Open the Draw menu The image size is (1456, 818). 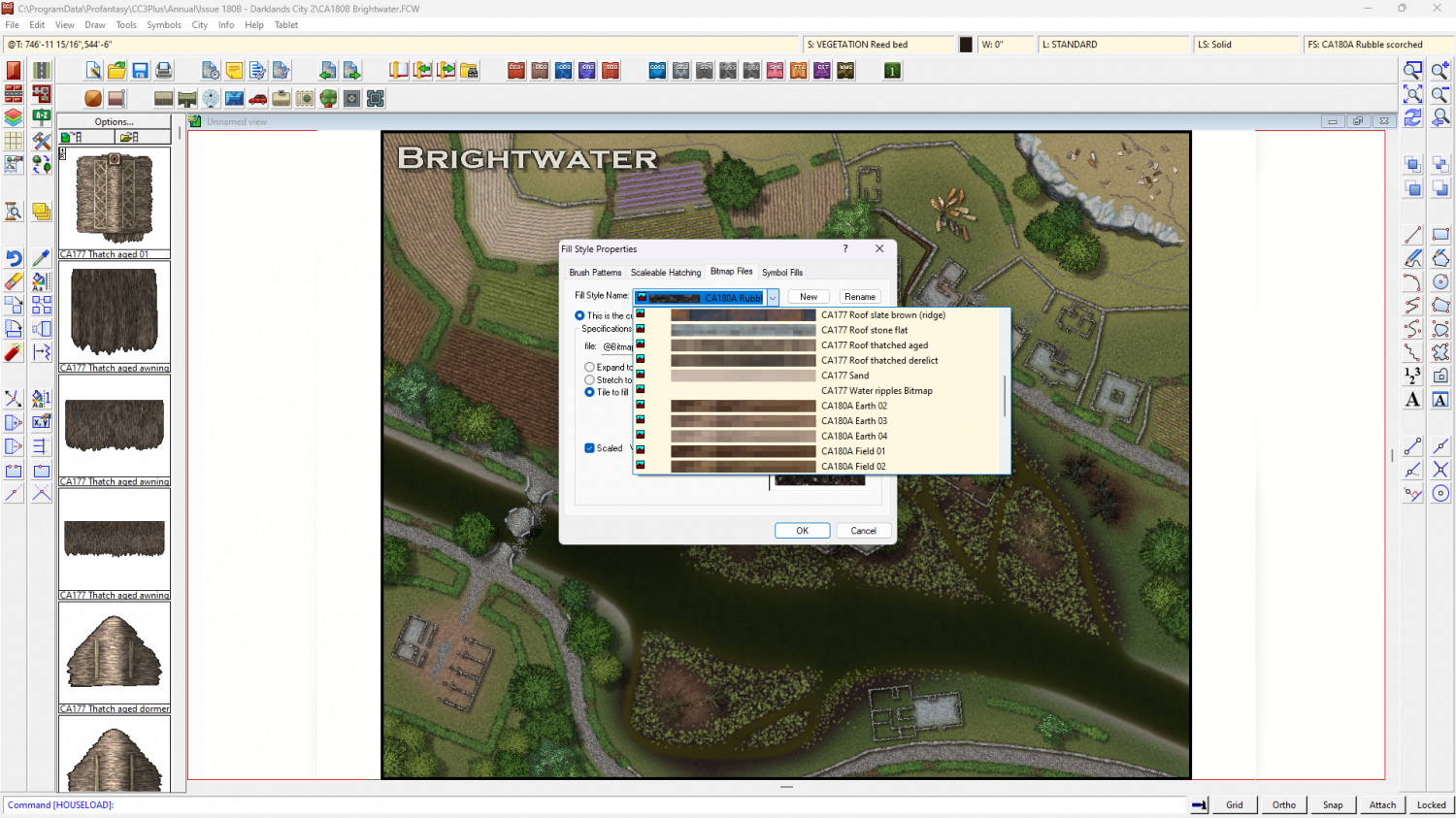coord(95,25)
